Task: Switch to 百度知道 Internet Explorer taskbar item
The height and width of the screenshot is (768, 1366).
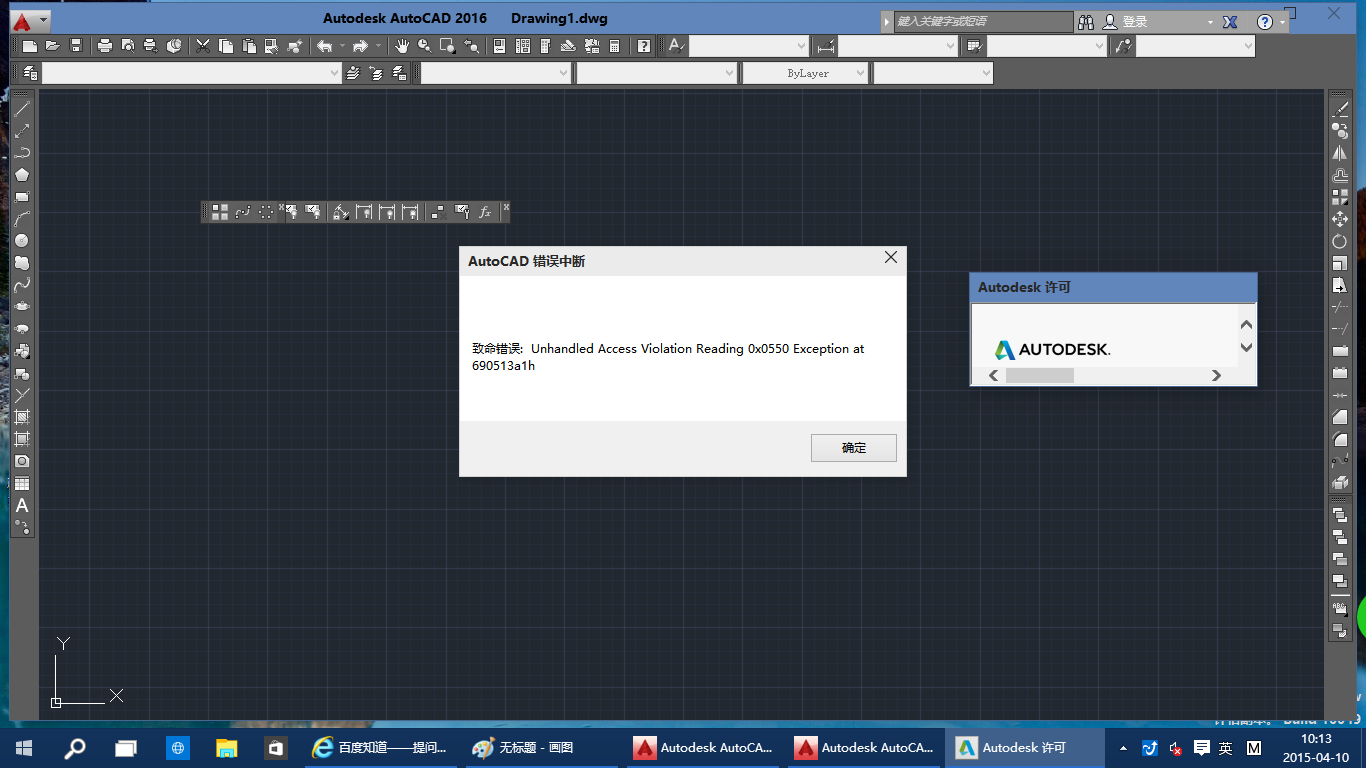Action: (x=379, y=748)
